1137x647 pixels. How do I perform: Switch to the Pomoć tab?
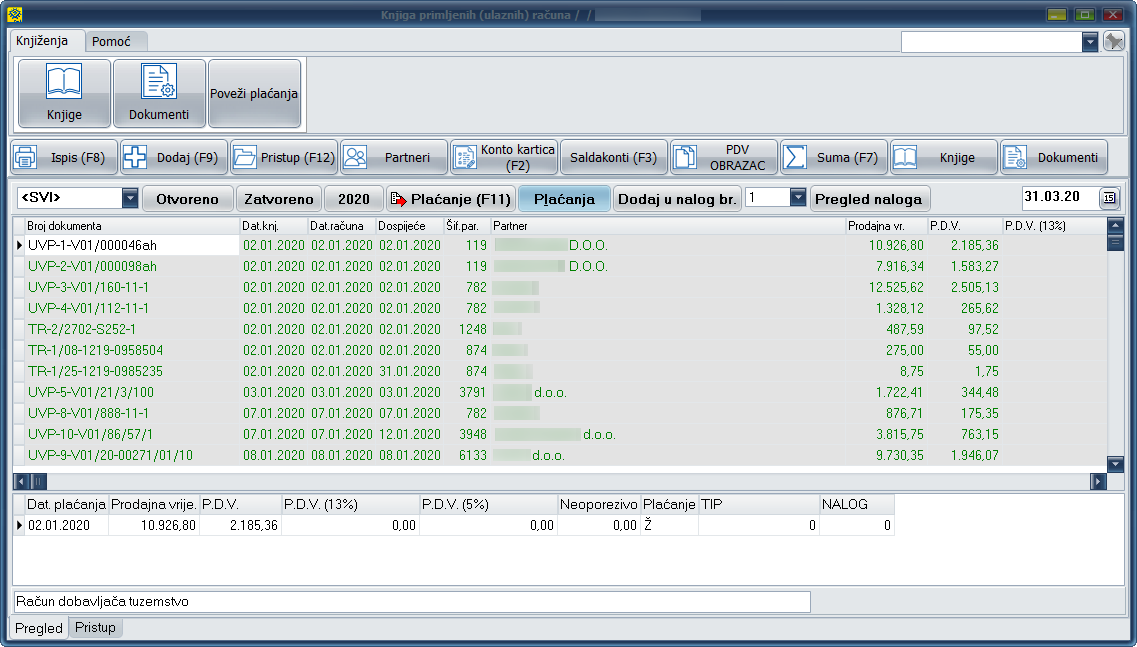[x=111, y=41]
